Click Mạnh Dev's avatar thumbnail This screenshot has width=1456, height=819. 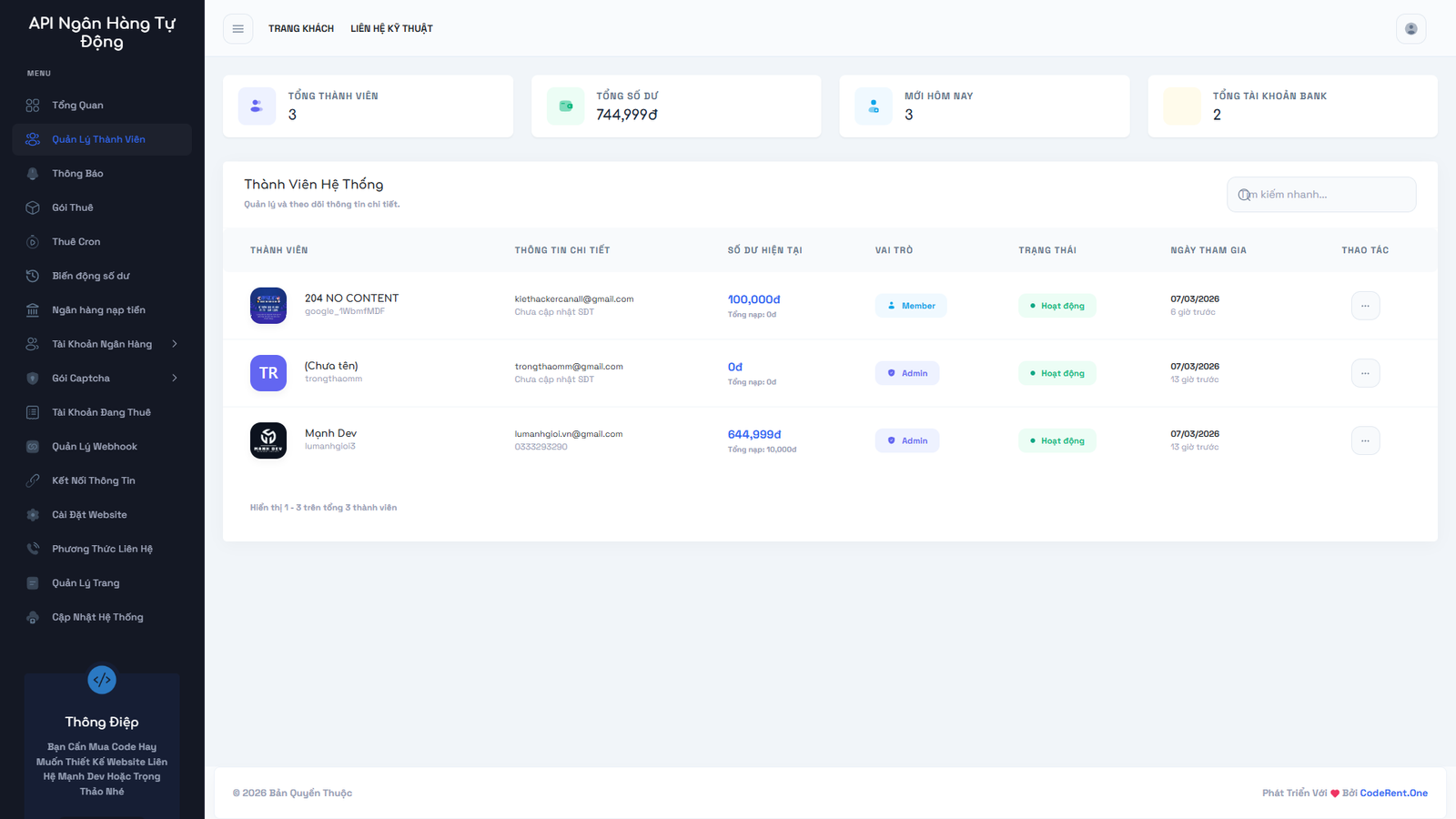click(x=268, y=440)
